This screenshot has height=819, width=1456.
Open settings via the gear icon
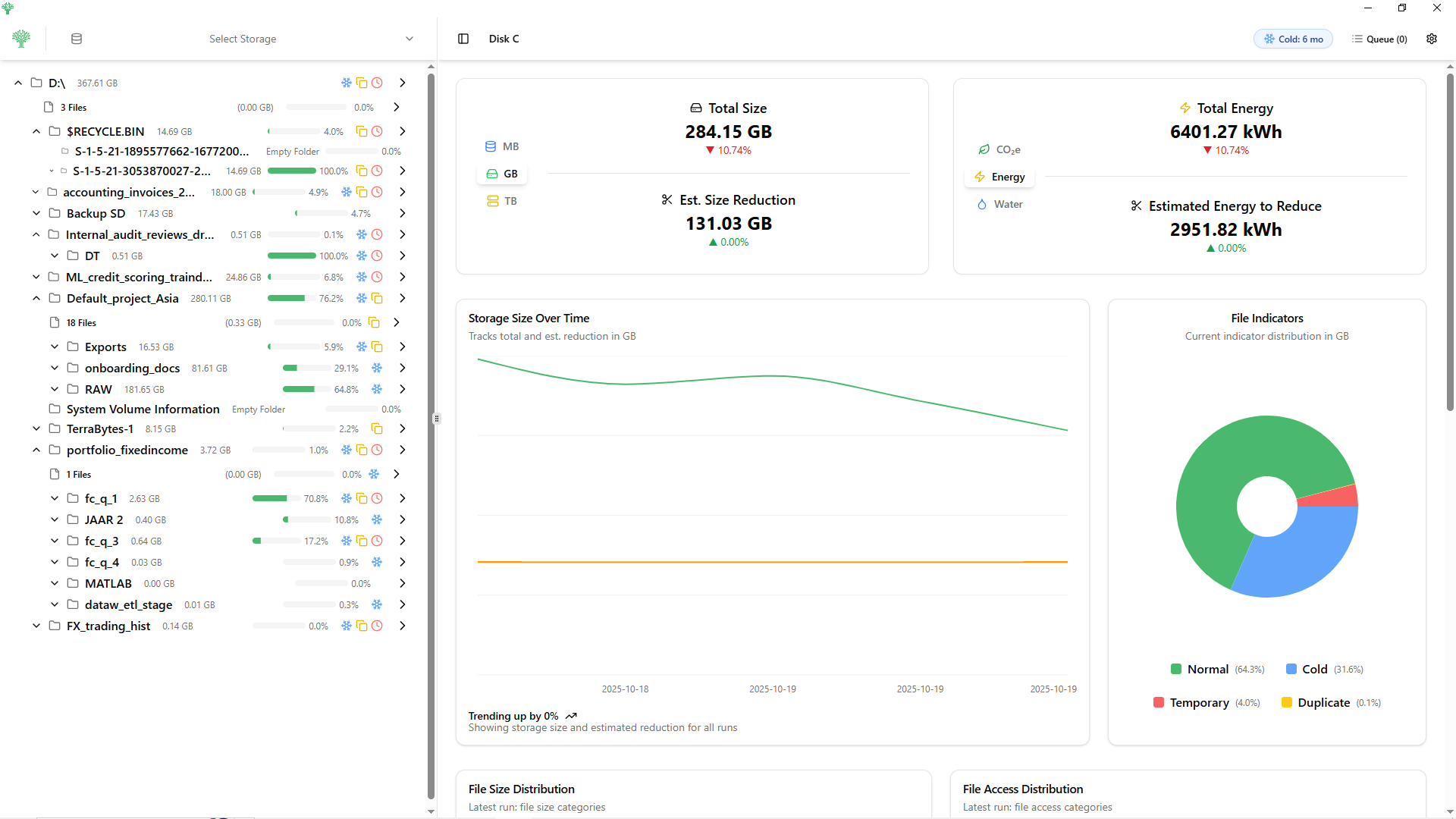[x=1432, y=39]
